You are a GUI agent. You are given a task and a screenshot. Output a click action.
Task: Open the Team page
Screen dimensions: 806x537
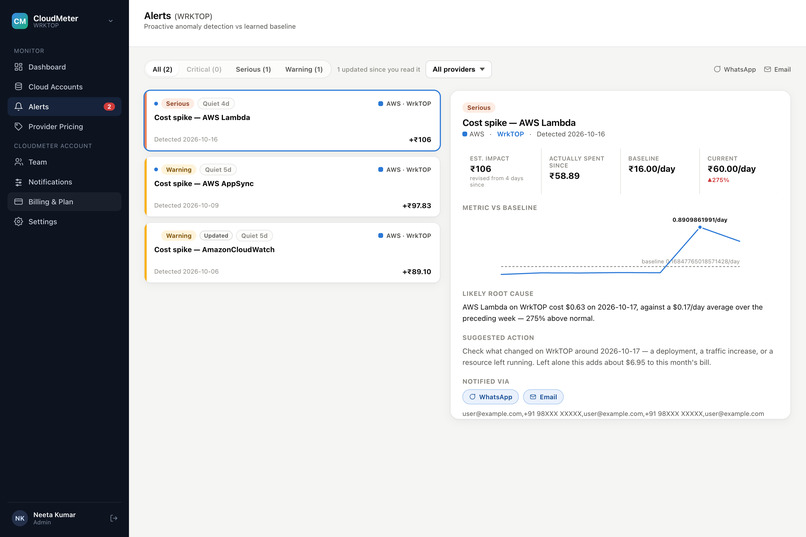[x=64, y=162]
